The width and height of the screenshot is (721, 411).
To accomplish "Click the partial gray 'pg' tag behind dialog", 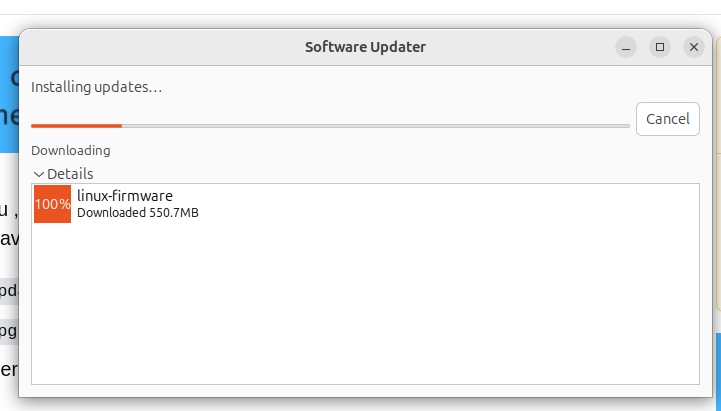I will [8, 329].
